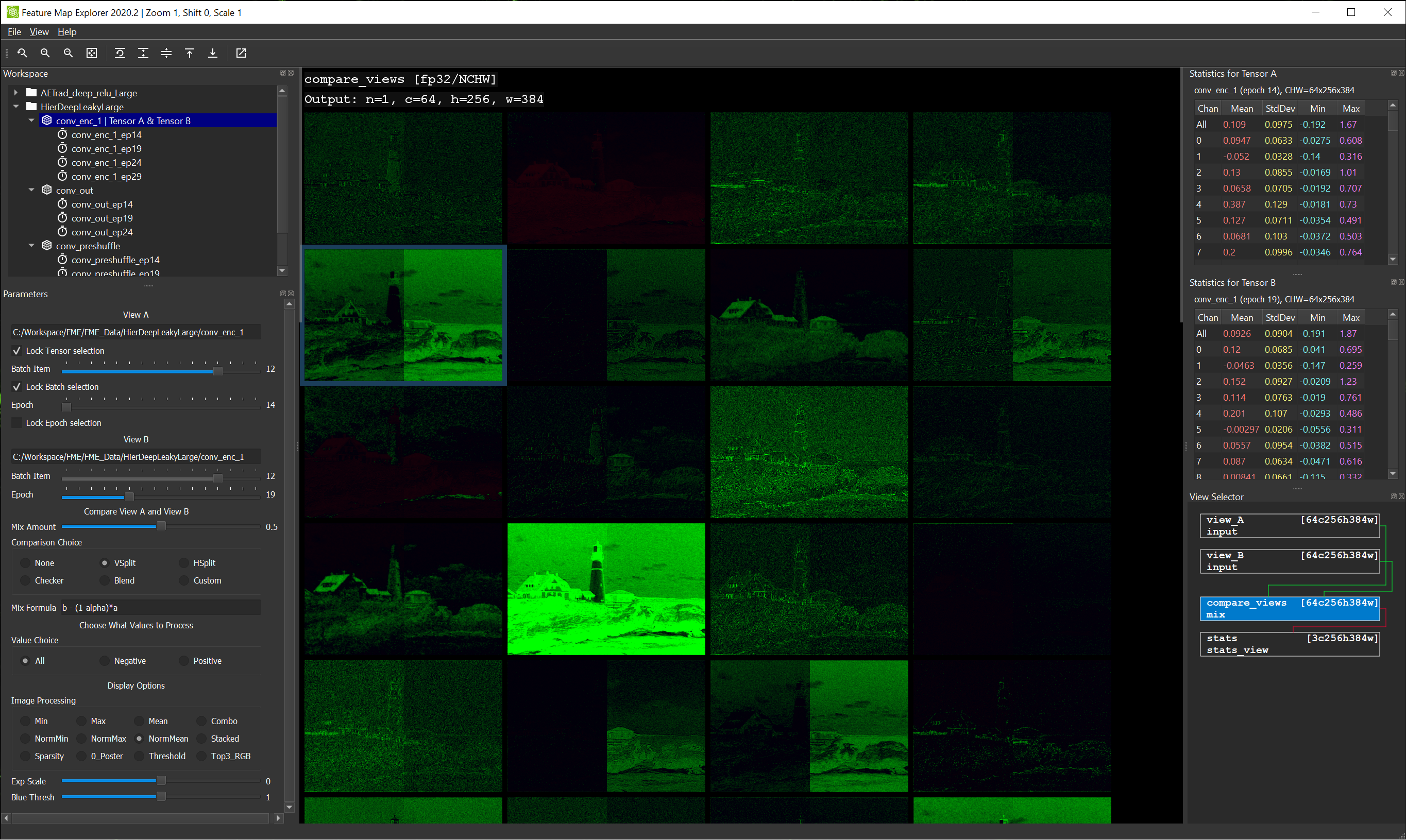Click the reset scale icon in toolbar
The height and width of the screenshot is (840, 1406).
tap(120, 53)
